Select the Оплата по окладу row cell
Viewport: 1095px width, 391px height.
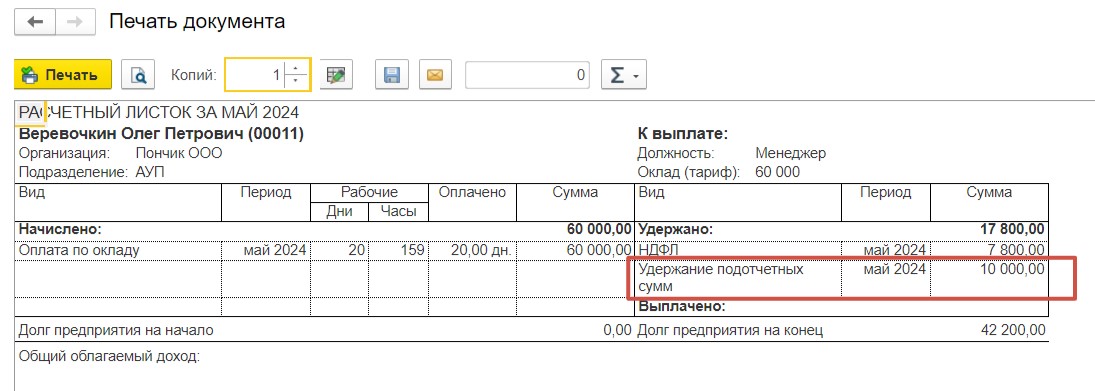coord(119,249)
